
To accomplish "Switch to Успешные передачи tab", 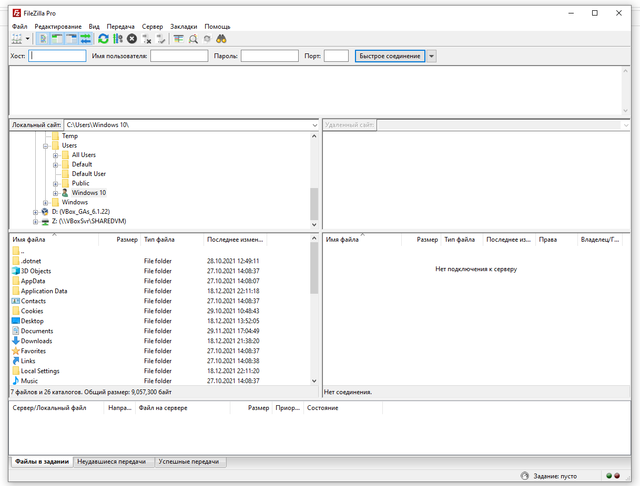I will 189,462.
